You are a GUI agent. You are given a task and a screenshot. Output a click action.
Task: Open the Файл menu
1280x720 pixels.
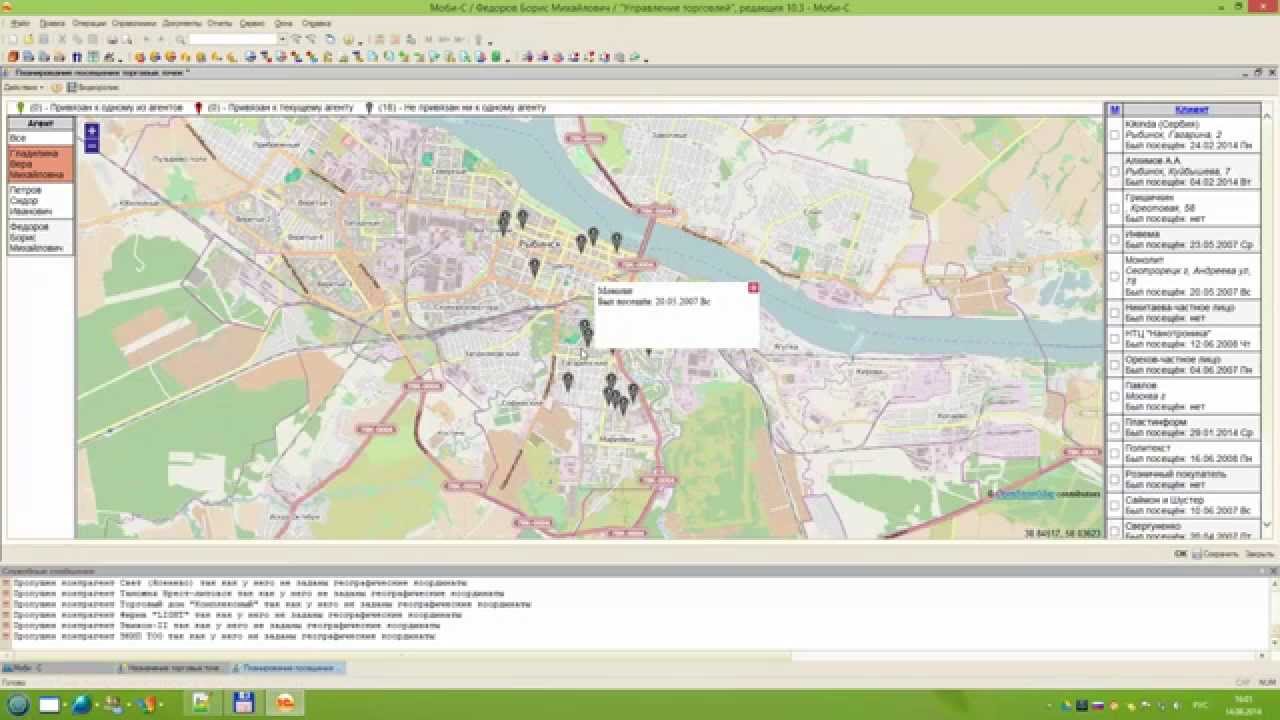(20, 23)
